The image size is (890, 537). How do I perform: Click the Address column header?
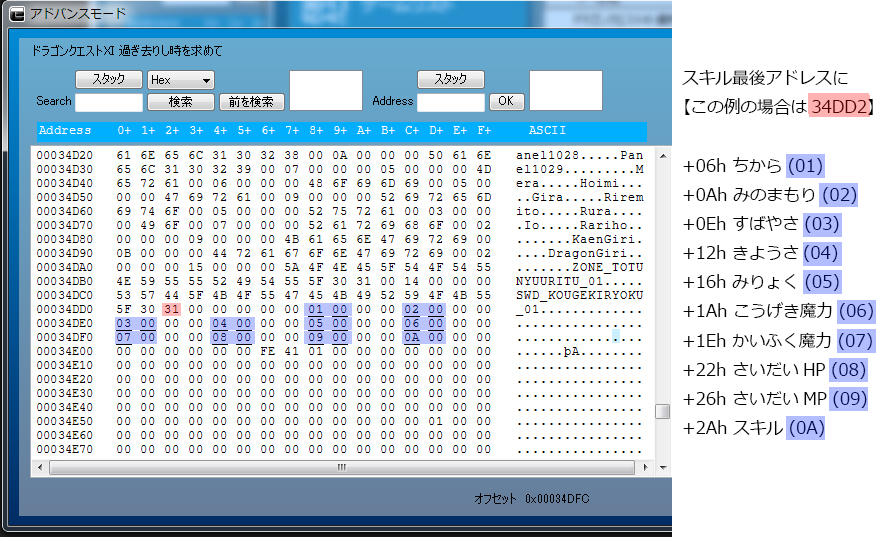65,131
